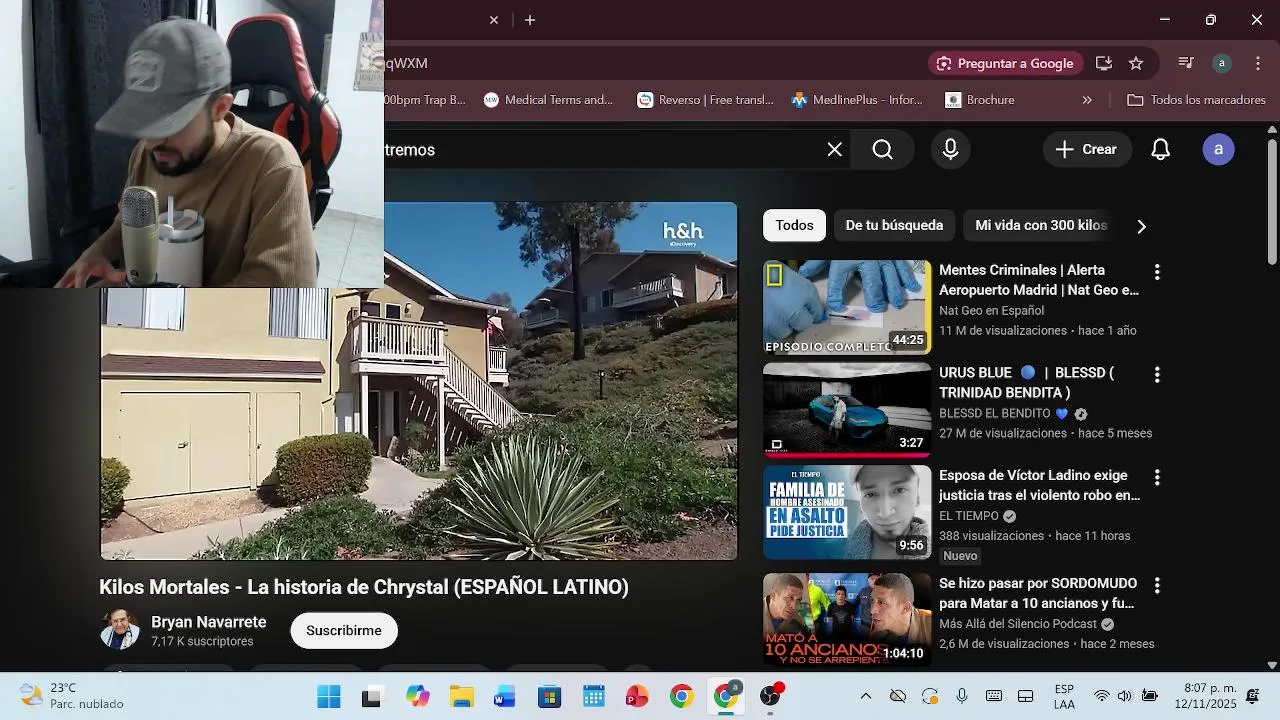This screenshot has width=1280, height=720.
Task: Select the De tu búsqueda chip
Action: click(894, 225)
